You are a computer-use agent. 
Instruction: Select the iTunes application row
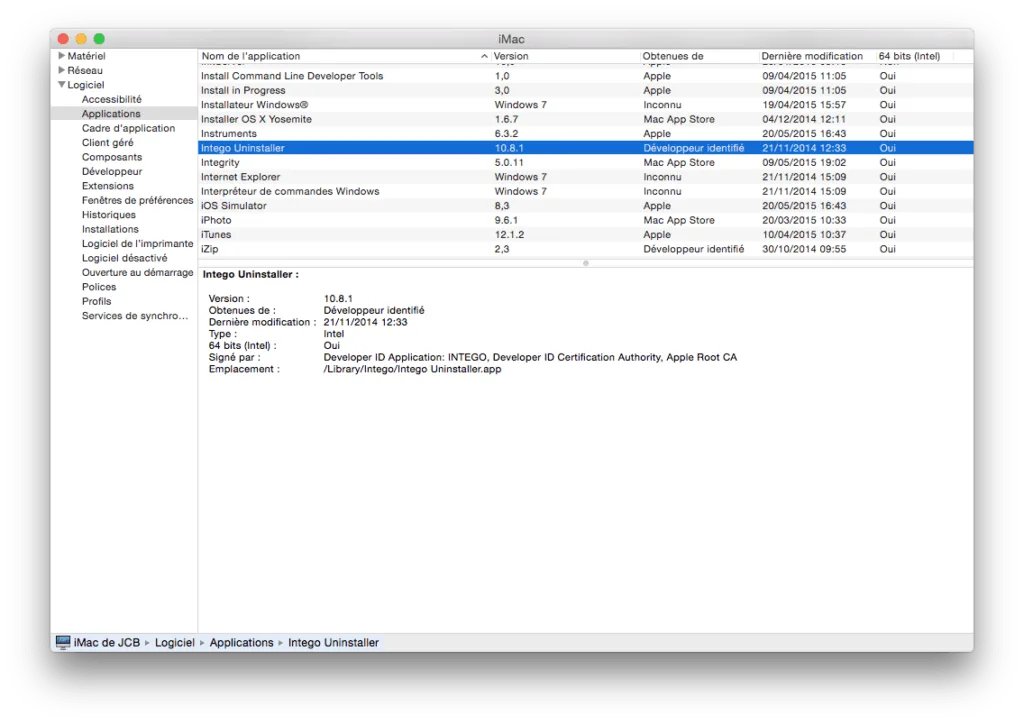[x=585, y=234]
